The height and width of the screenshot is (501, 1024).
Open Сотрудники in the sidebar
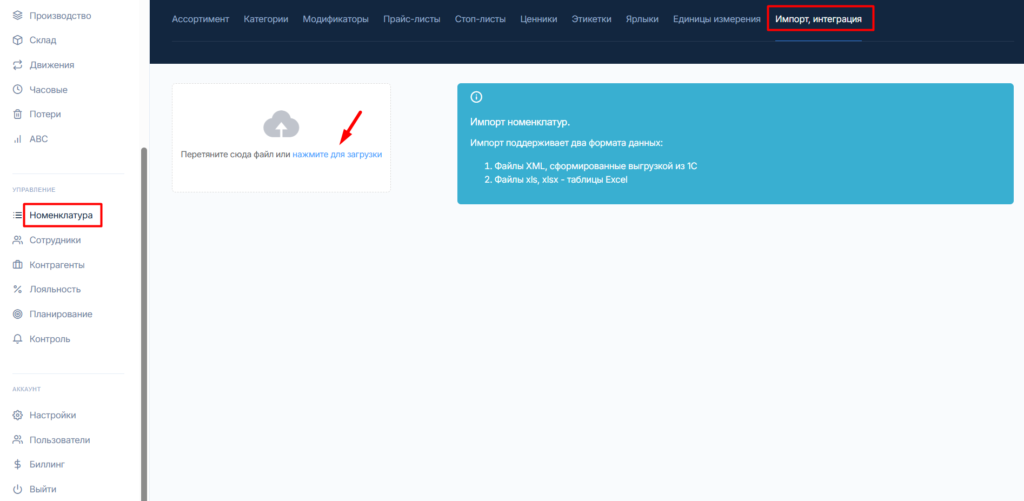coord(55,240)
